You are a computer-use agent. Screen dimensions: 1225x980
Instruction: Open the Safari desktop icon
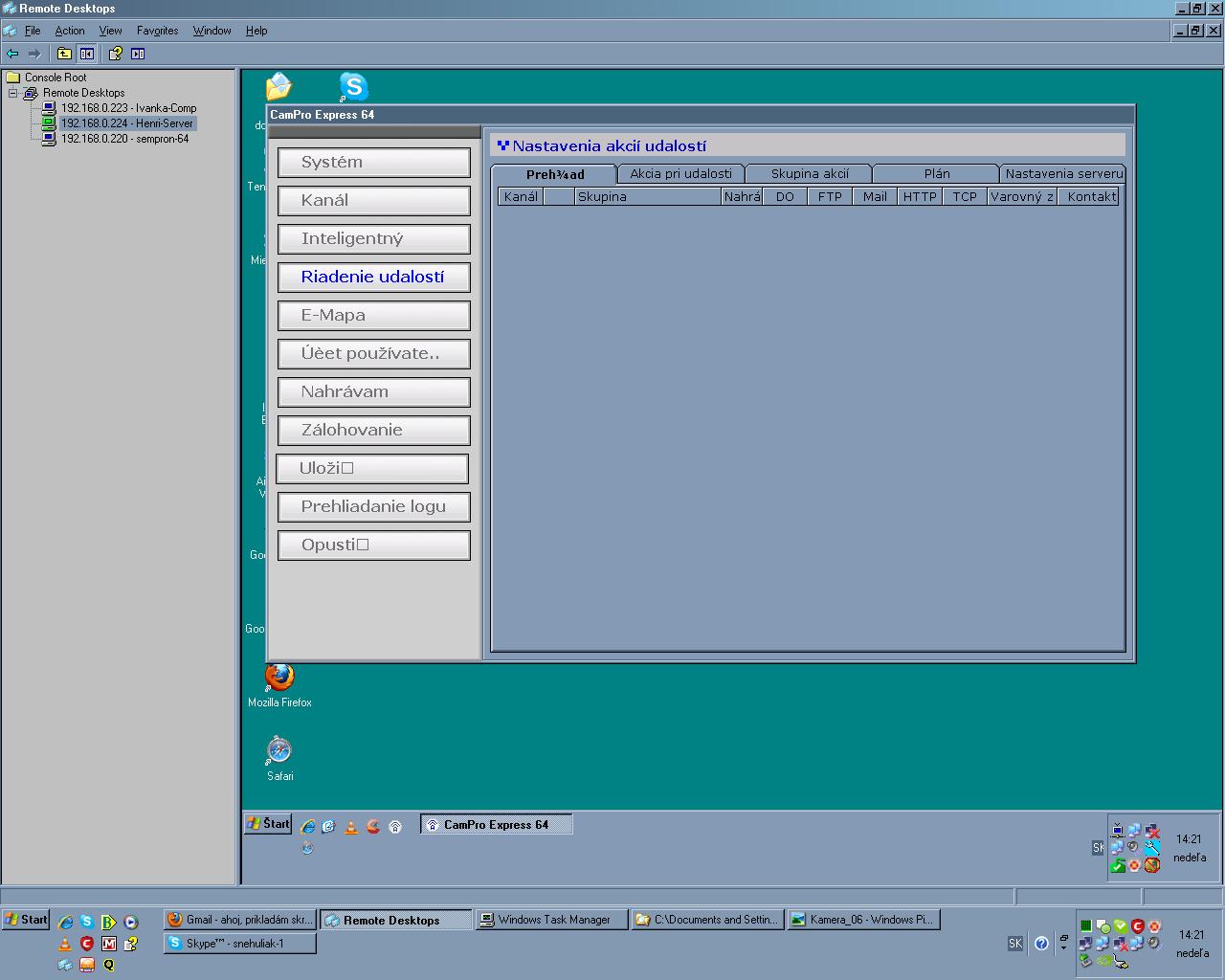tap(279, 751)
